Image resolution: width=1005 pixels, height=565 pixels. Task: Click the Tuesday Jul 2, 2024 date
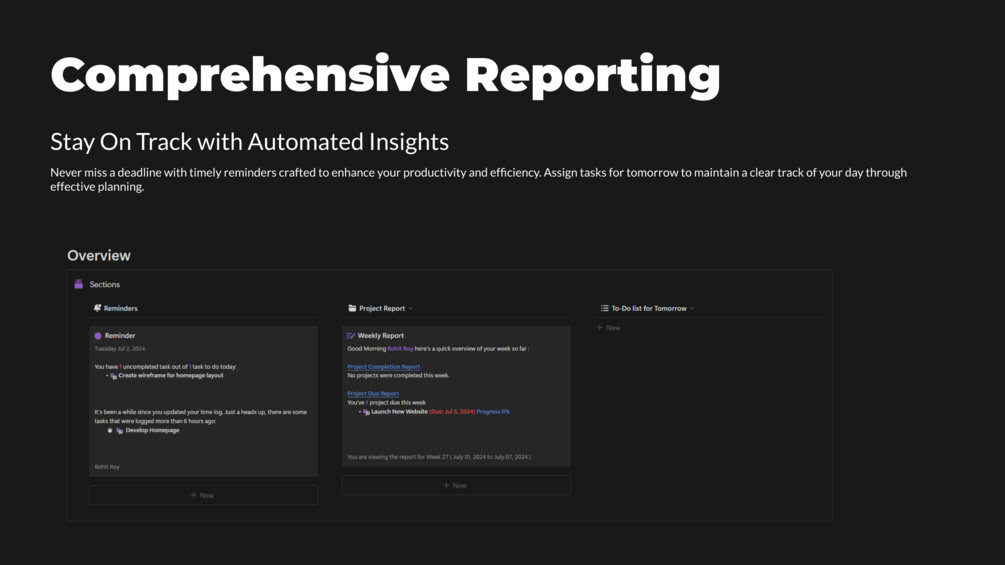click(120, 349)
